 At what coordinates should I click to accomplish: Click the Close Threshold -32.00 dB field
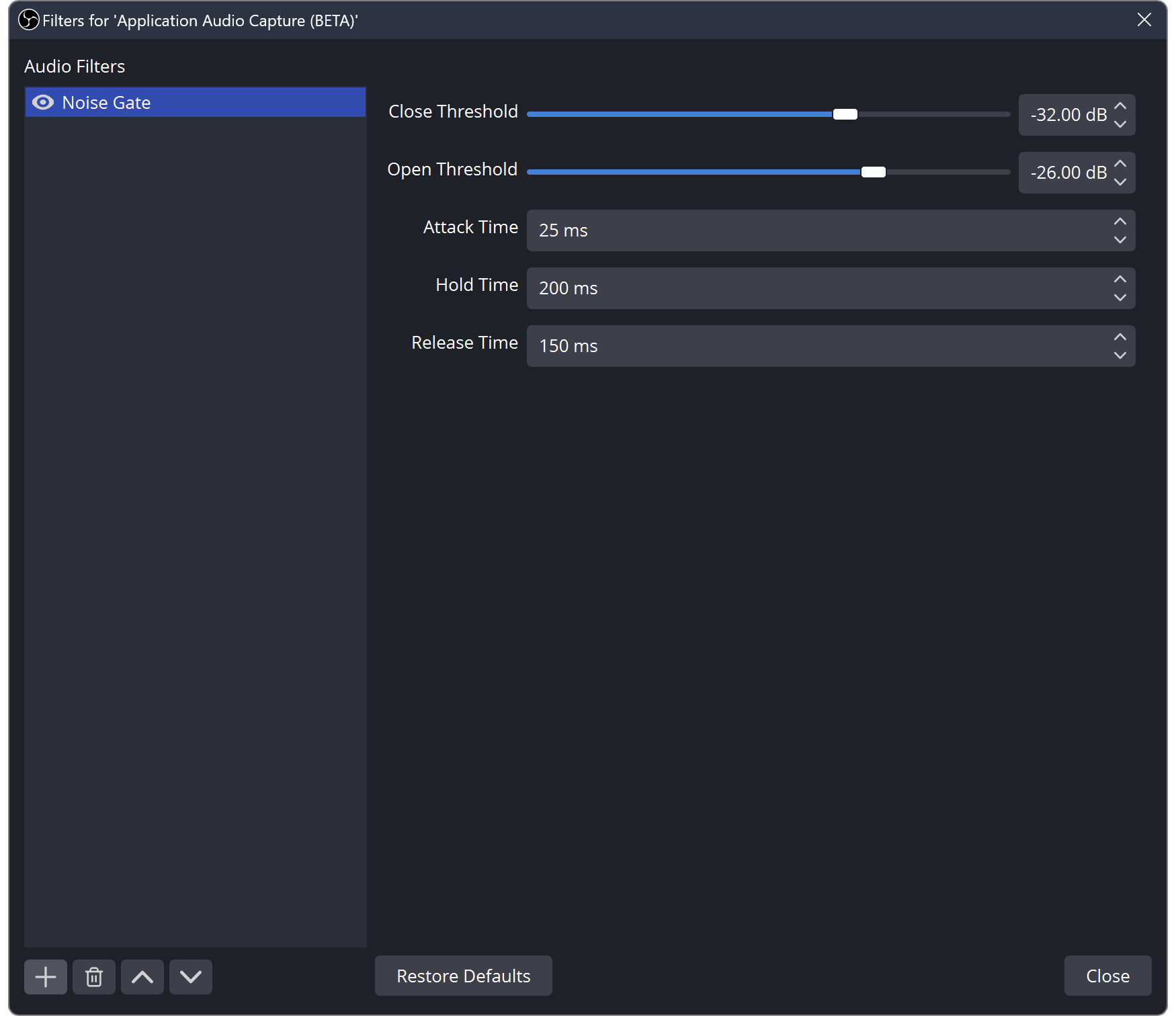click(x=1068, y=115)
